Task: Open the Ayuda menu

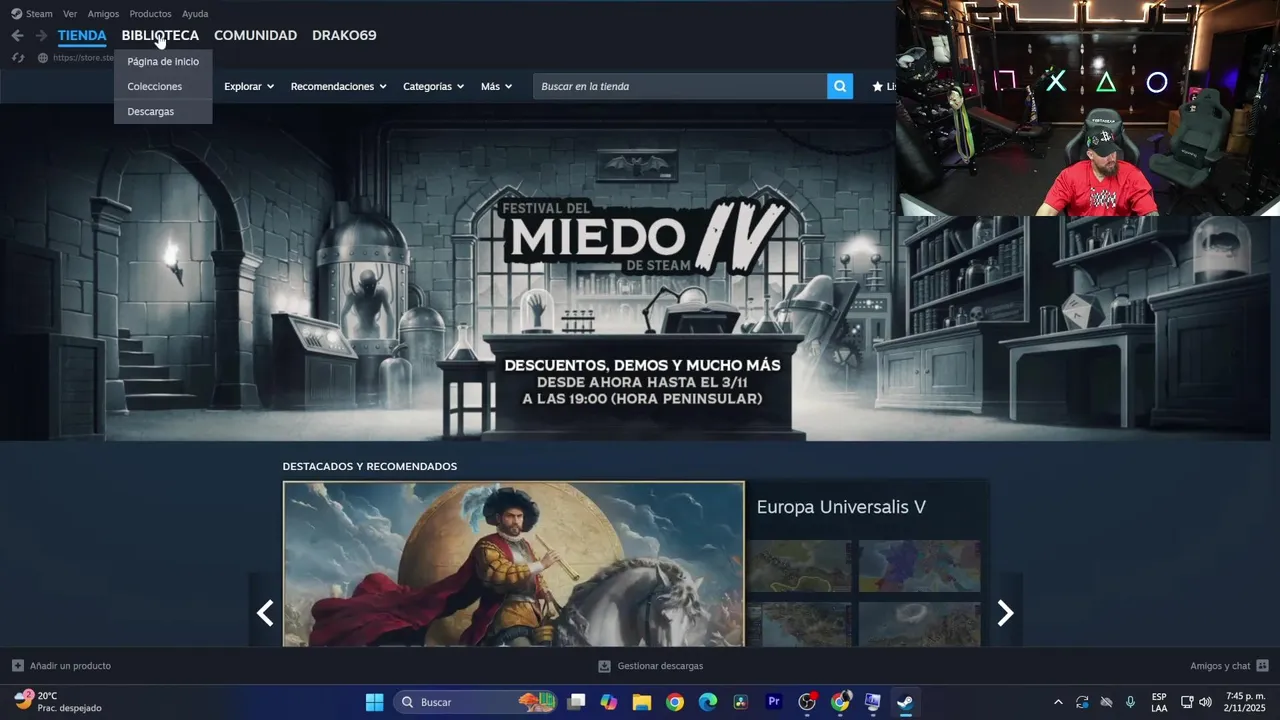Action: click(x=195, y=14)
